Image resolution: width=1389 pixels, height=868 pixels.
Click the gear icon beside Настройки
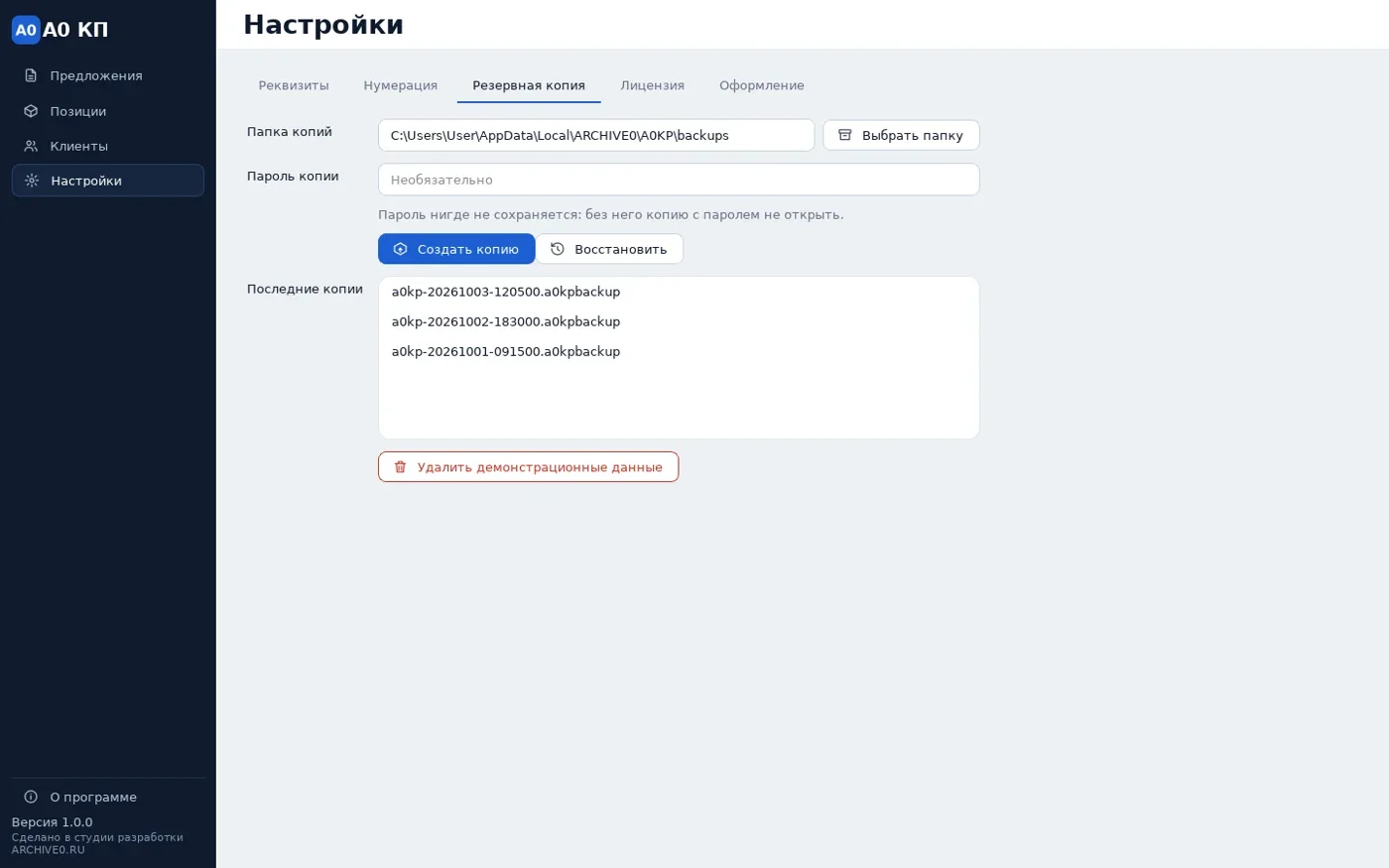pos(32,181)
